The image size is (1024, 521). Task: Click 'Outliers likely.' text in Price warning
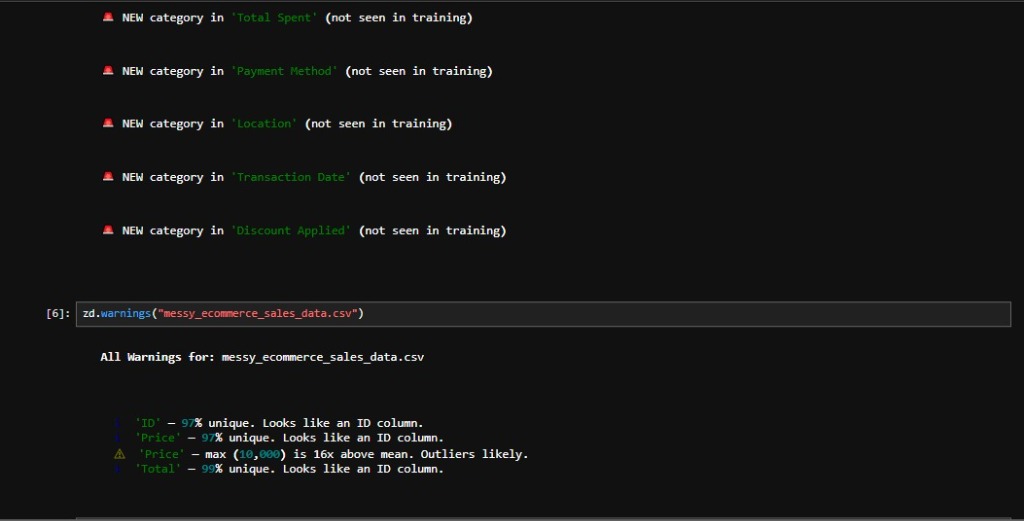click(474, 454)
